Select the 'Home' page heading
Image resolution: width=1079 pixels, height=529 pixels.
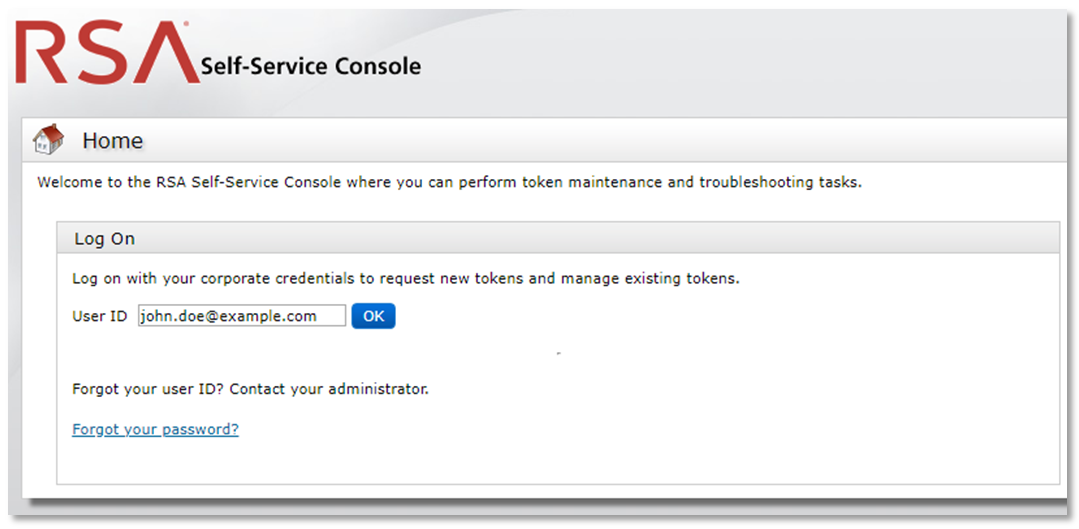(112, 141)
